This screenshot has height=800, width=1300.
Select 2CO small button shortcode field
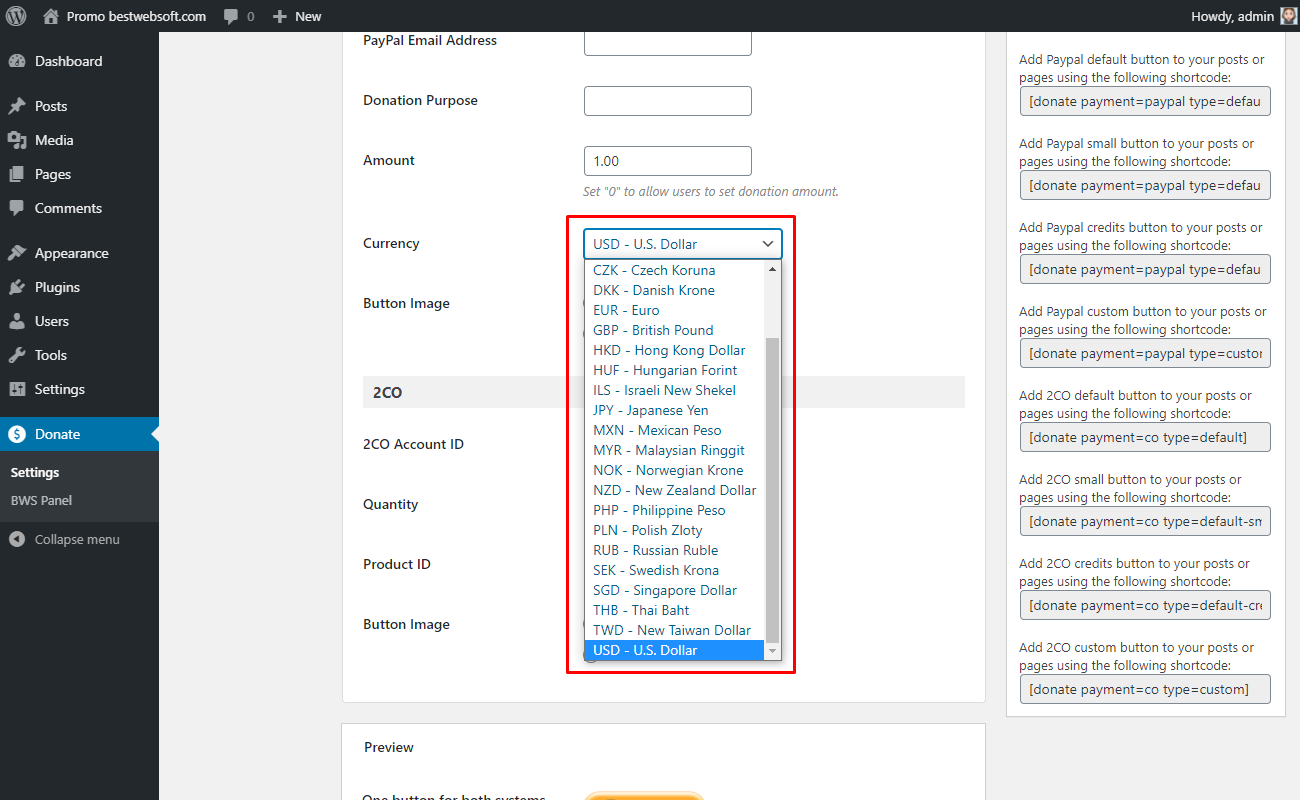1145,521
